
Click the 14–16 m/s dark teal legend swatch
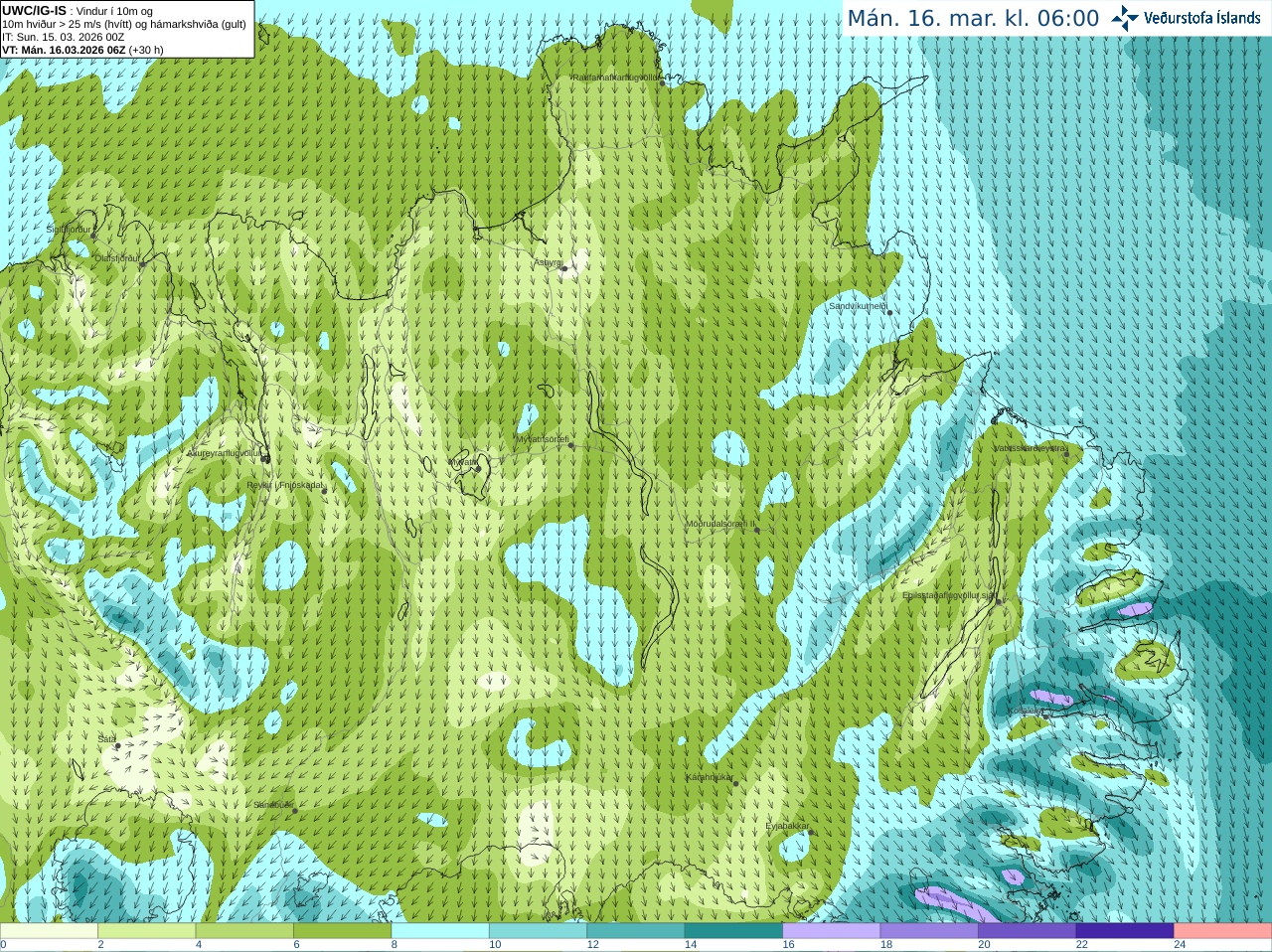(734, 931)
